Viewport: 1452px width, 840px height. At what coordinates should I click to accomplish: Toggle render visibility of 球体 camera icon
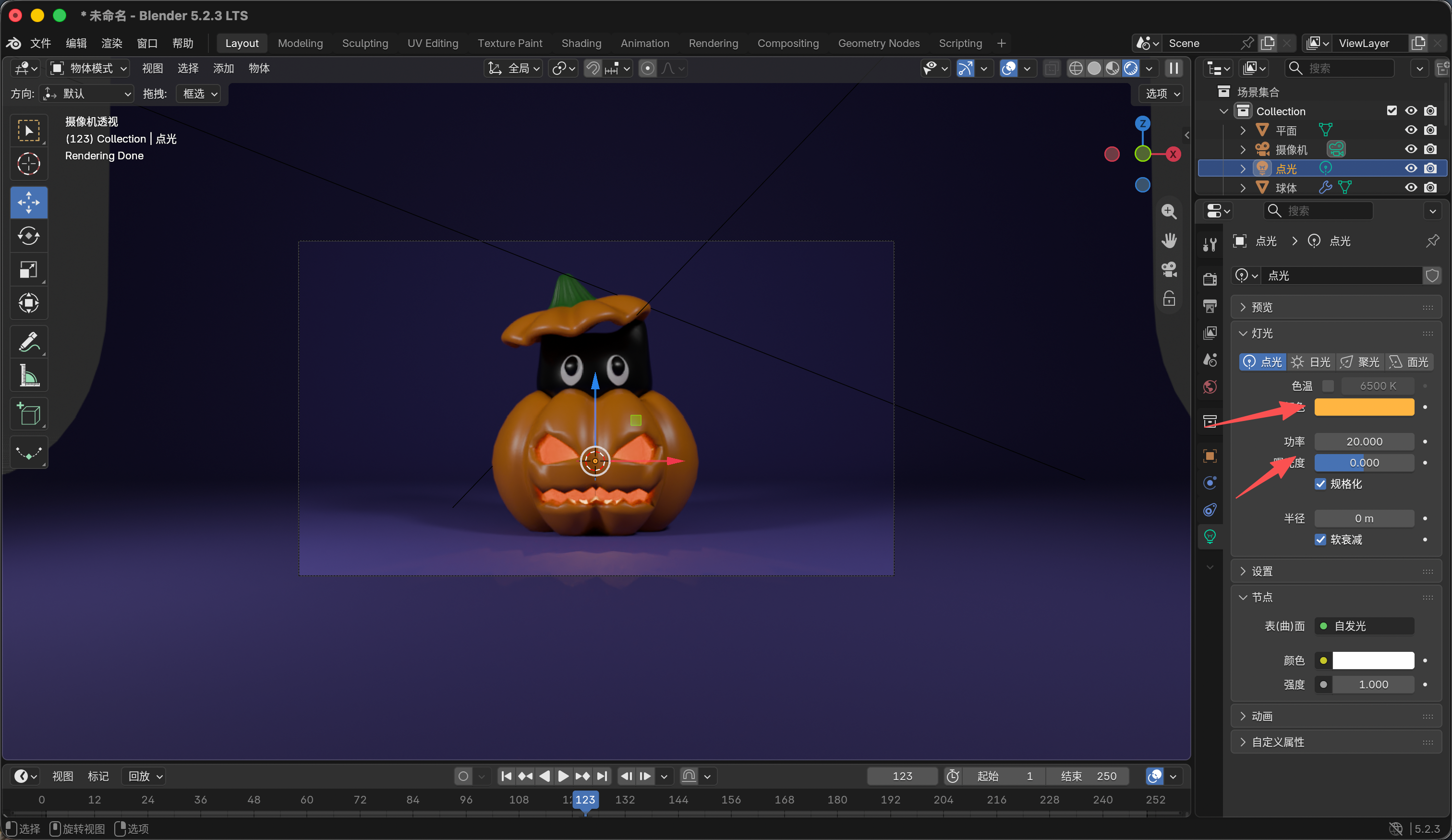pyautogui.click(x=1430, y=188)
